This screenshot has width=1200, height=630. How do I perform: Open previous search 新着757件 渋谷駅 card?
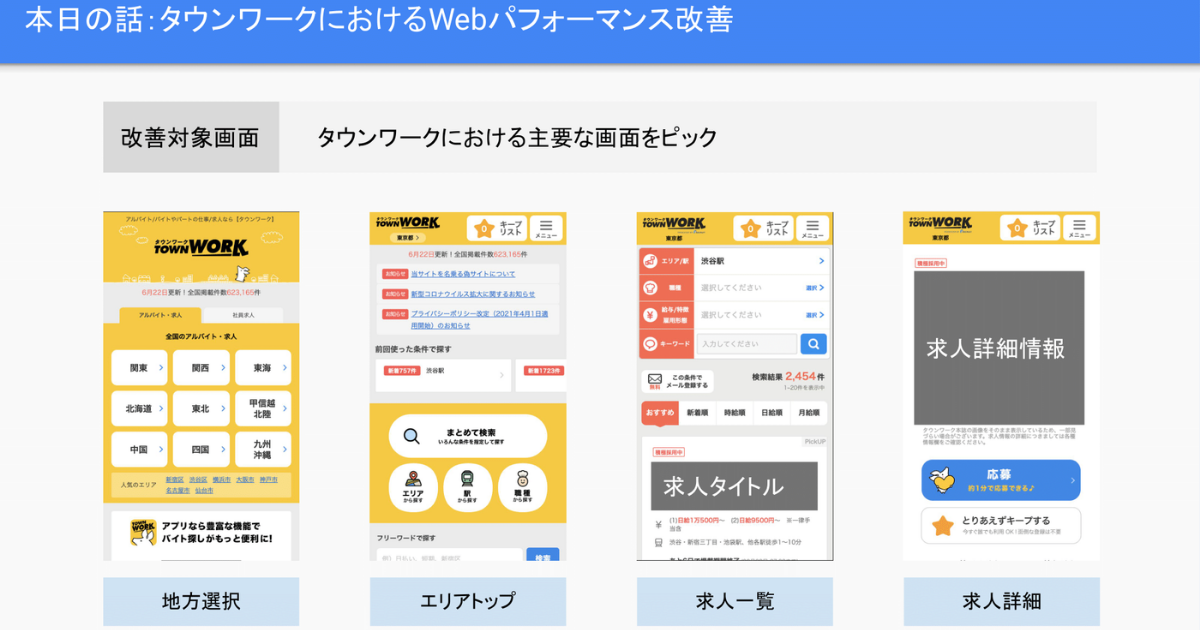[x=442, y=375]
